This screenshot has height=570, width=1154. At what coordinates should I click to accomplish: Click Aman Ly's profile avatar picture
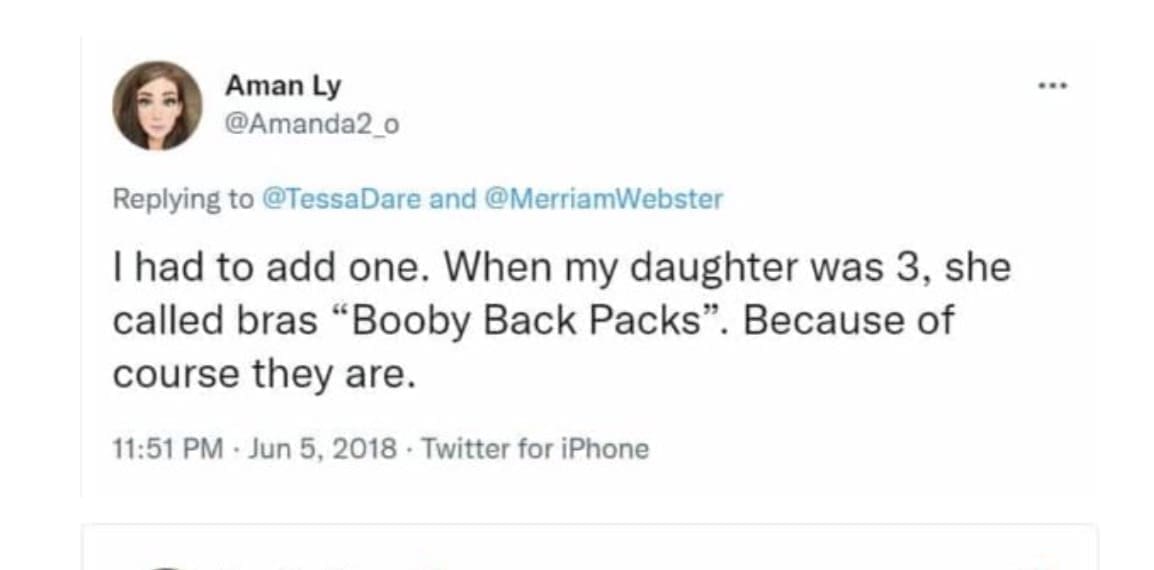point(157,106)
